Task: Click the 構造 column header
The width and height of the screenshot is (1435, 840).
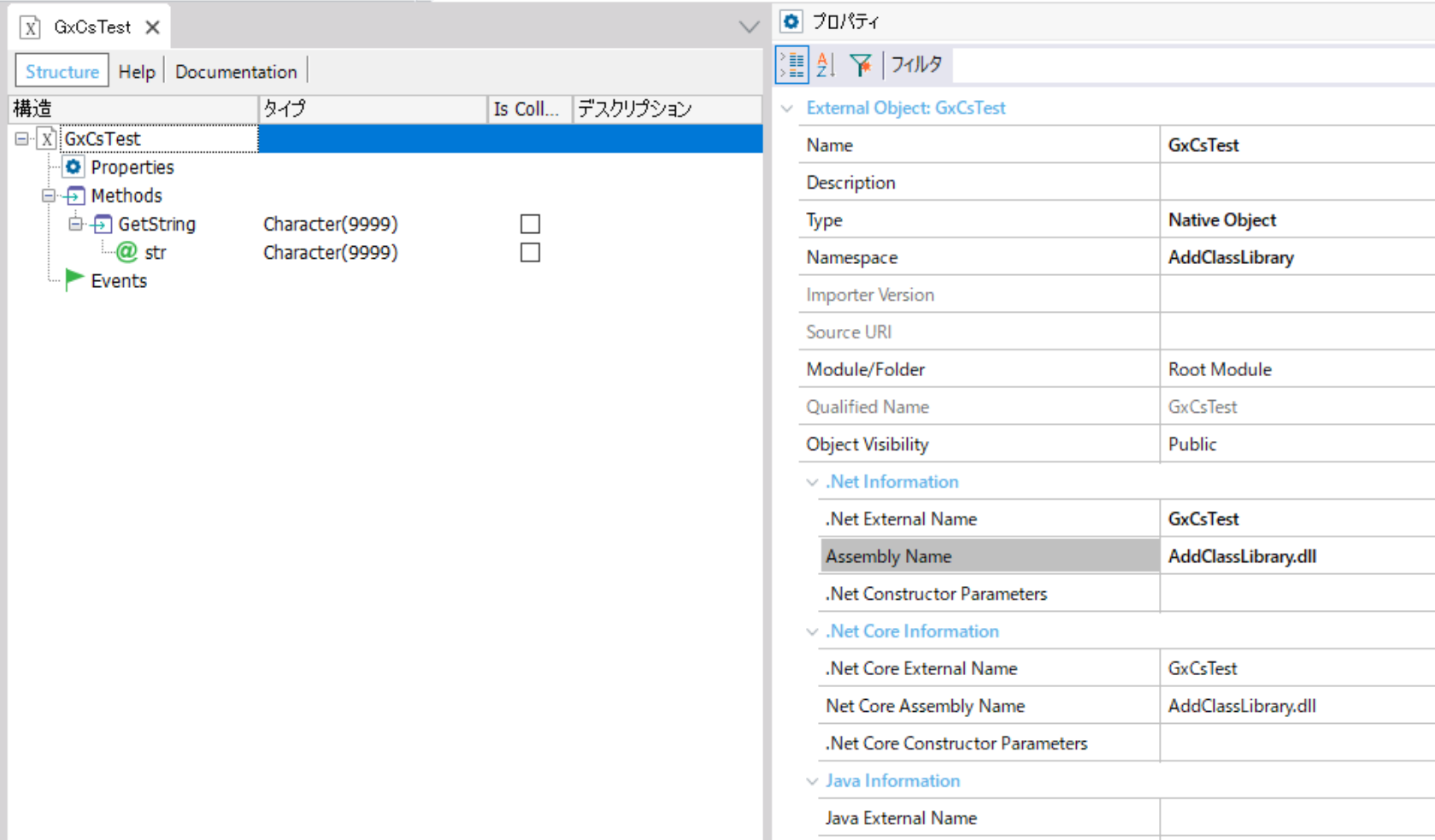Action: coord(133,109)
